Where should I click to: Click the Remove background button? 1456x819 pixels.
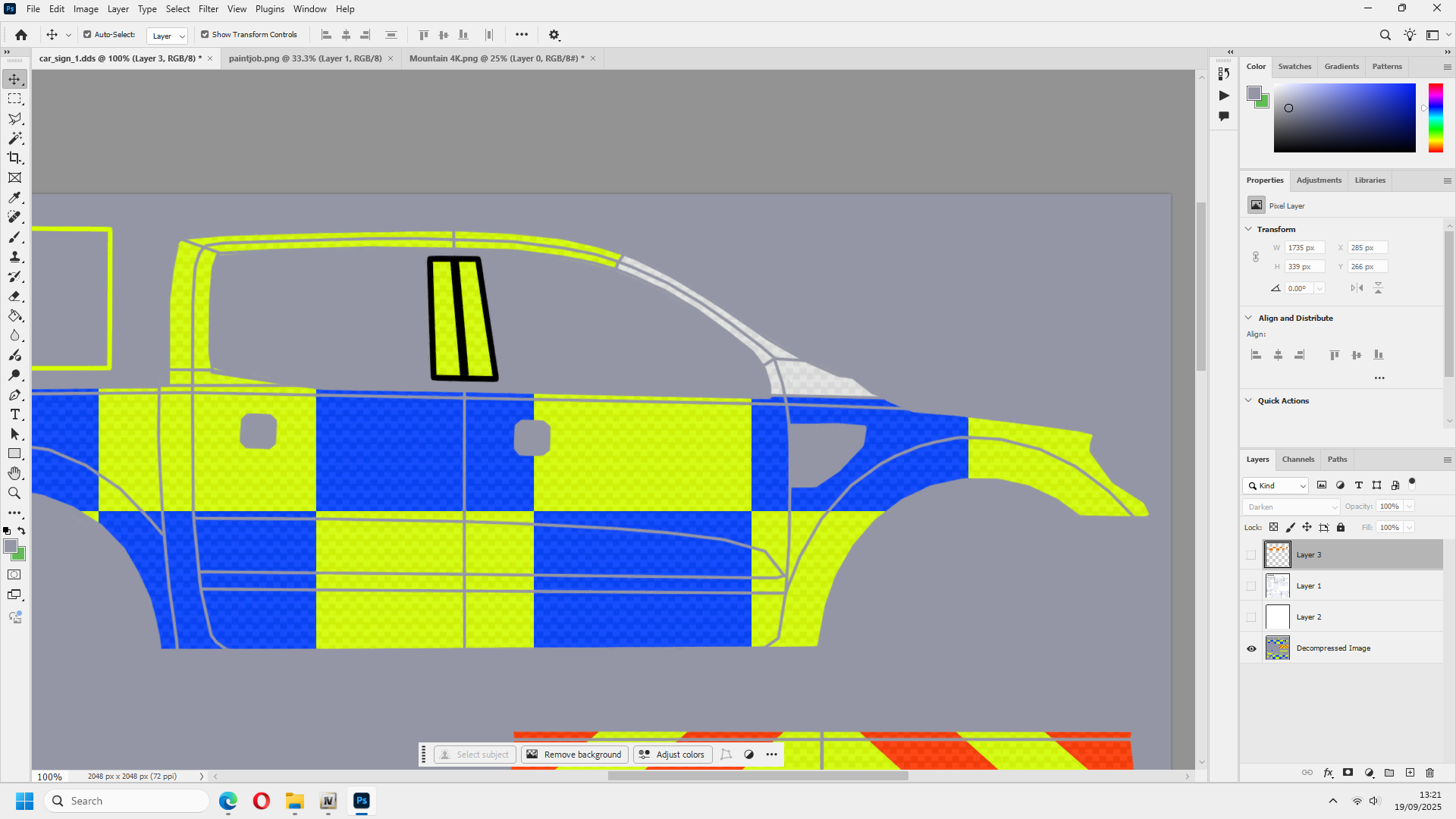point(575,755)
